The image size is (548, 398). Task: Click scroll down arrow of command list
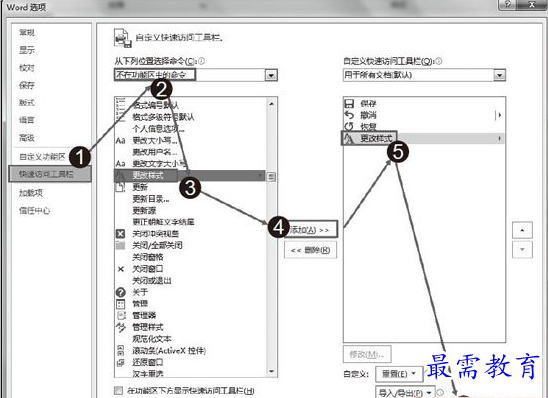(271, 371)
